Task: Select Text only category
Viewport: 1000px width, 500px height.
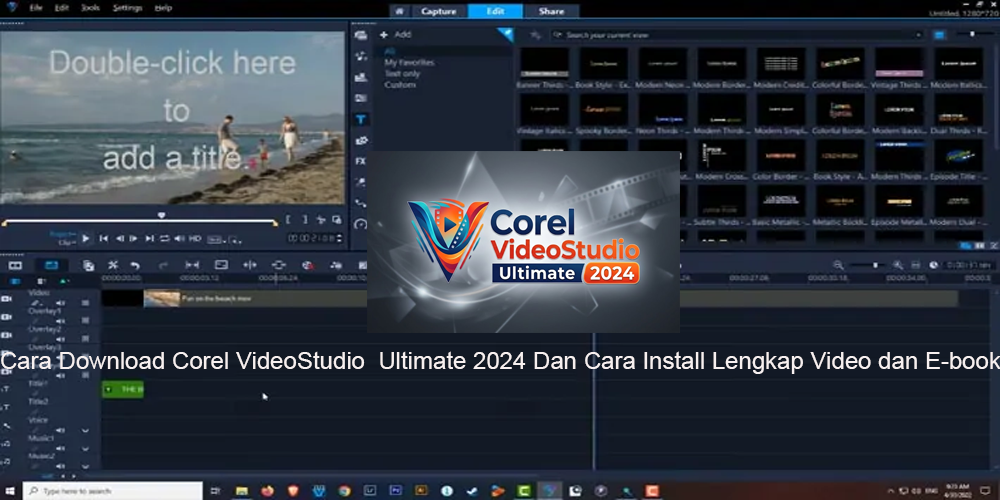Action: click(x=402, y=73)
